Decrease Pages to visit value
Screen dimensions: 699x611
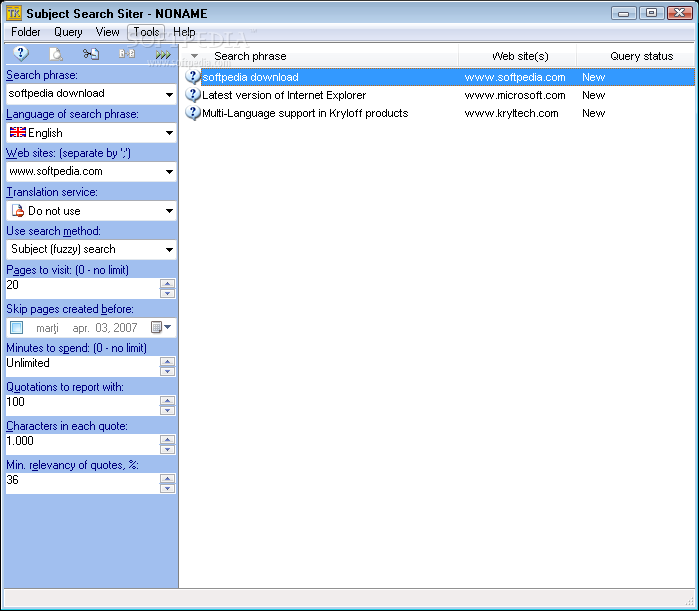[x=167, y=293]
